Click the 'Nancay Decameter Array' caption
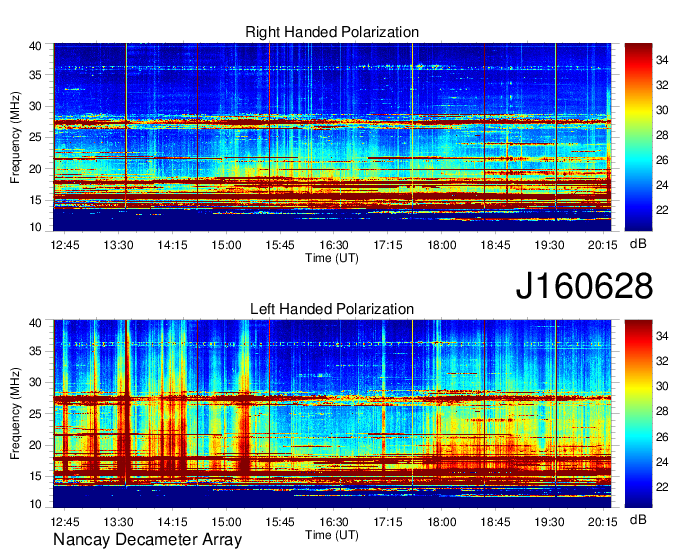Screen dimensions: 680x552 tap(147, 540)
